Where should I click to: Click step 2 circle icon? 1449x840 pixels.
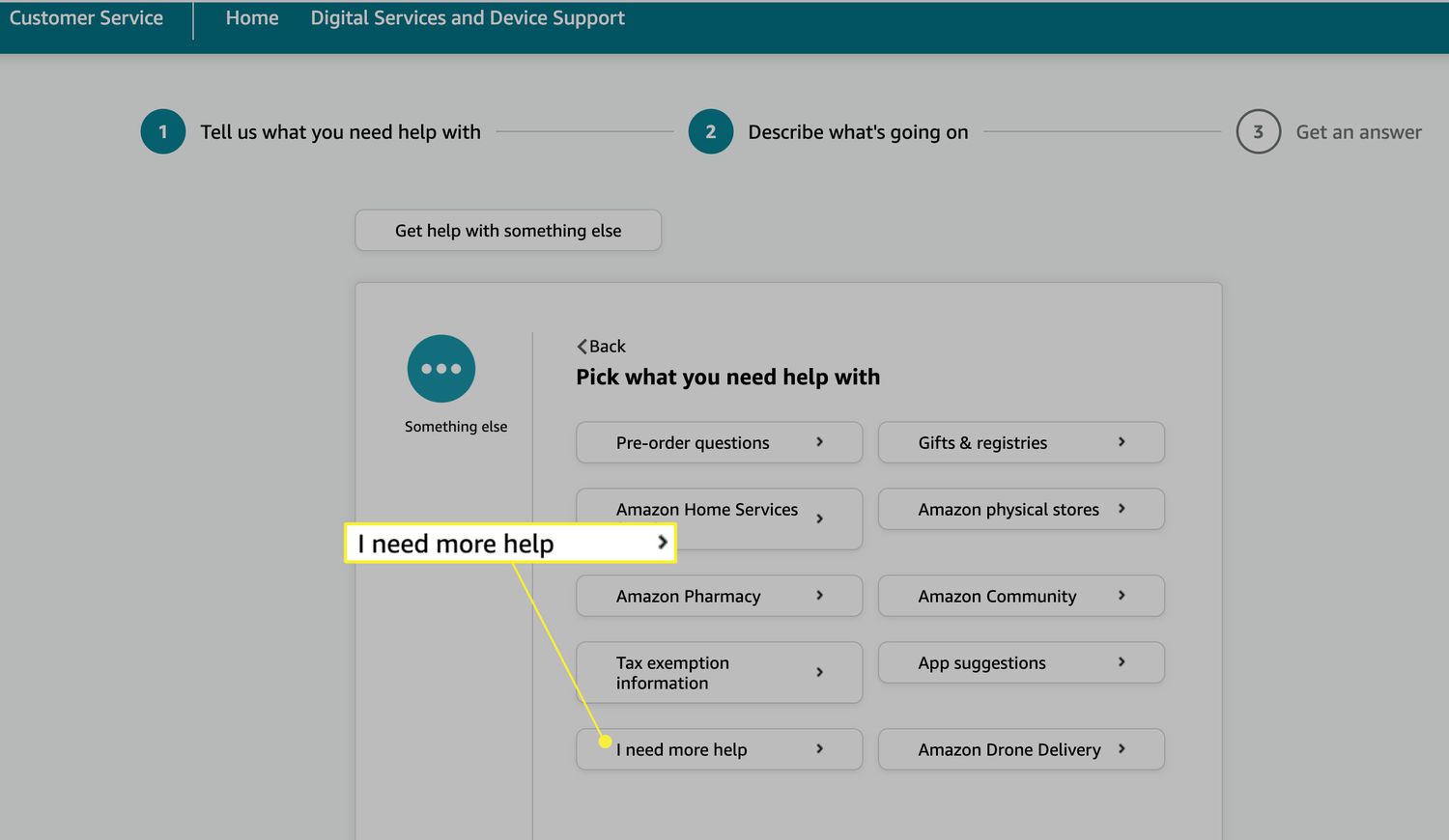pyautogui.click(x=711, y=132)
